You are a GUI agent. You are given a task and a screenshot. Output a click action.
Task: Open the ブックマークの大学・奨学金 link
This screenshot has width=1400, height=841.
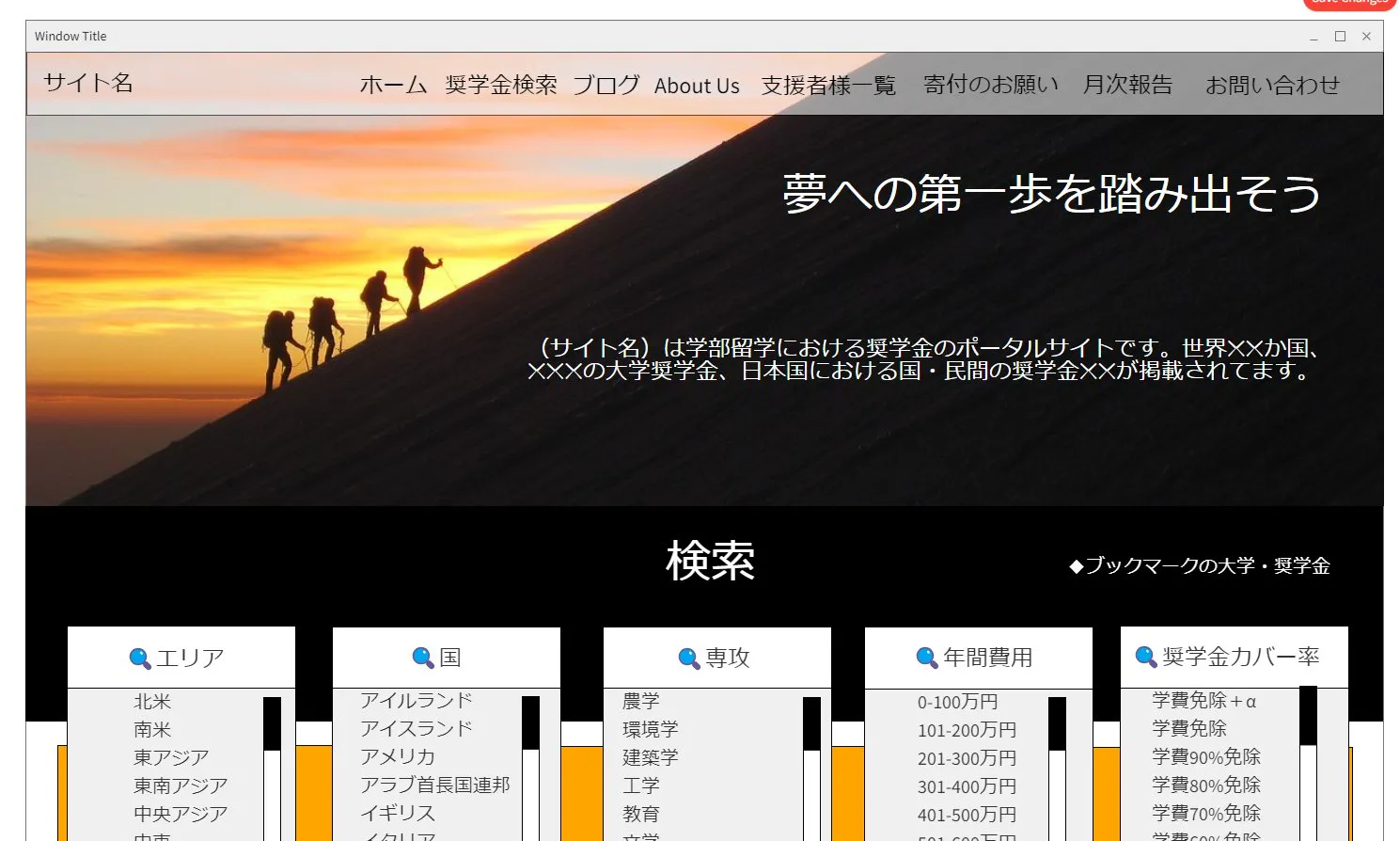[x=1200, y=566]
